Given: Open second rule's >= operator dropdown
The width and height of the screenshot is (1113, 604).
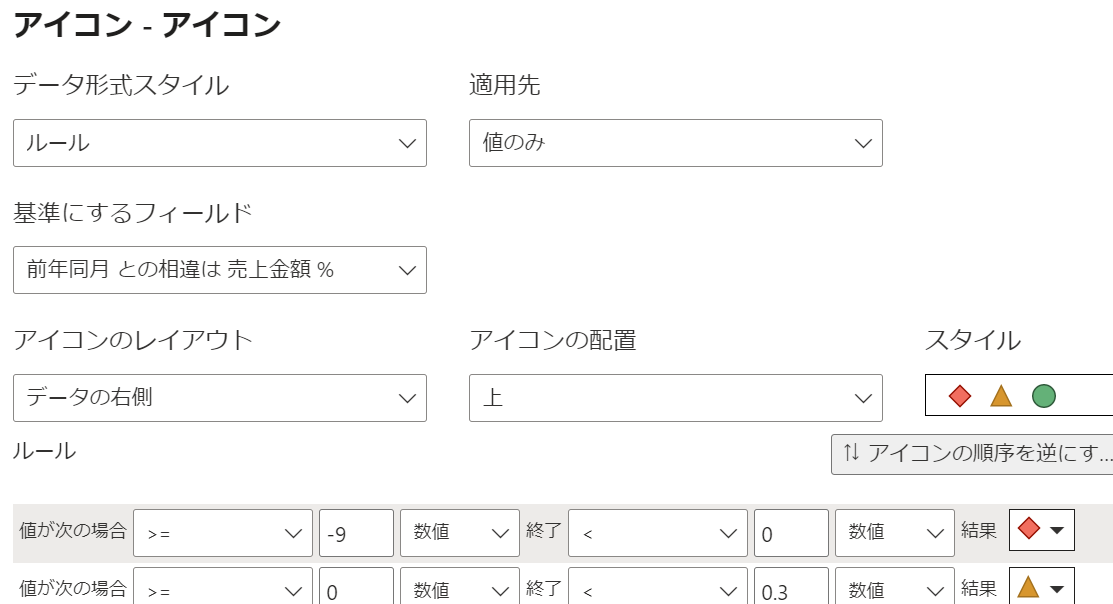Looking at the screenshot, I should [x=223, y=590].
